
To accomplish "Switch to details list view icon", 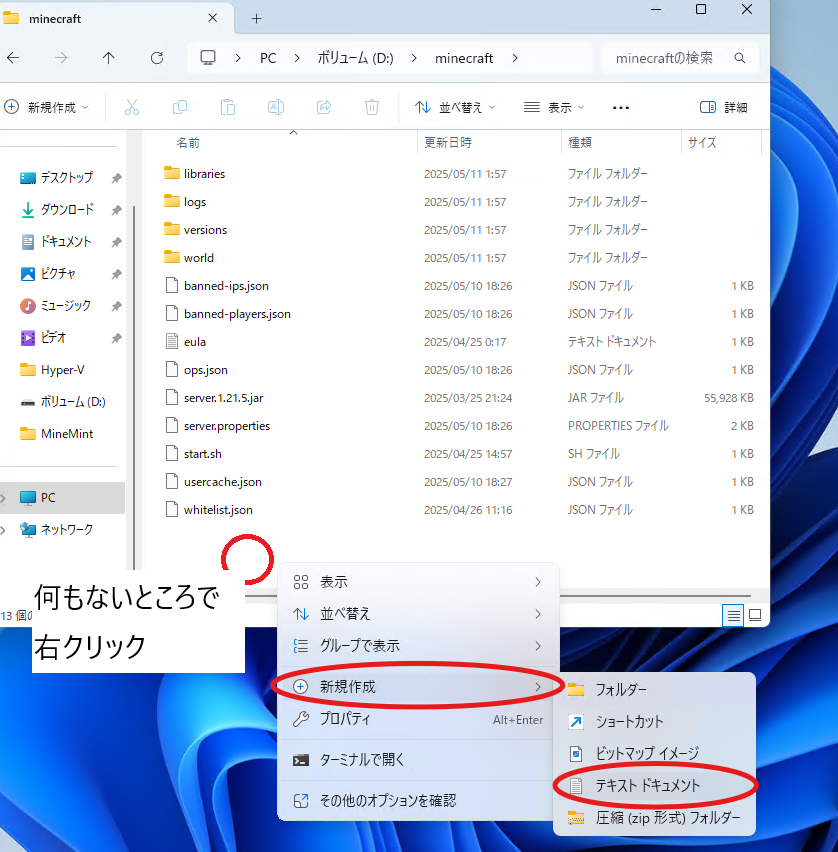I will (733, 615).
